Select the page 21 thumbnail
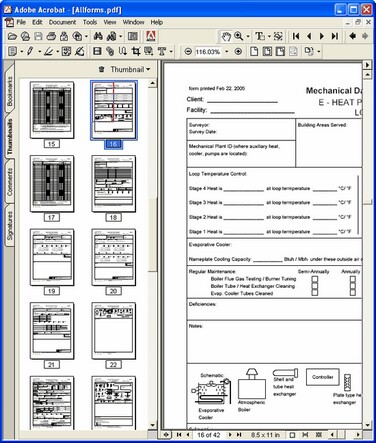 (52, 331)
